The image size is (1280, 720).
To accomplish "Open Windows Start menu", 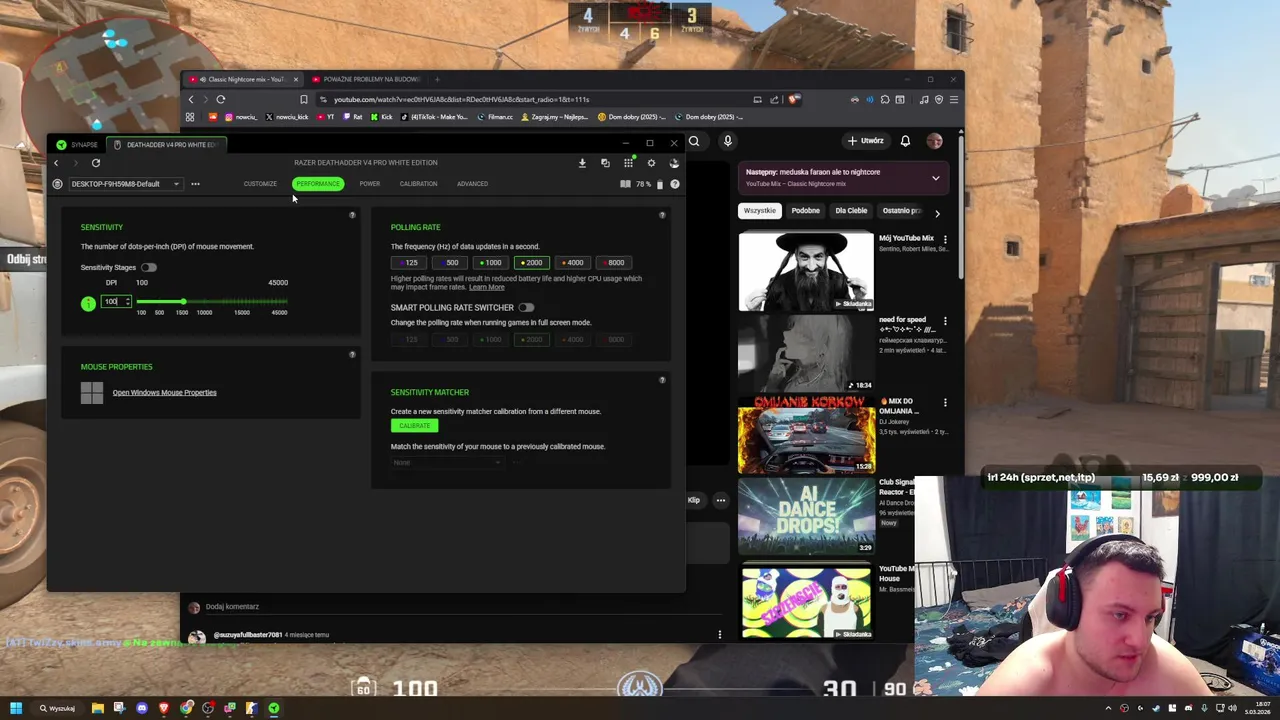I will coord(16,708).
